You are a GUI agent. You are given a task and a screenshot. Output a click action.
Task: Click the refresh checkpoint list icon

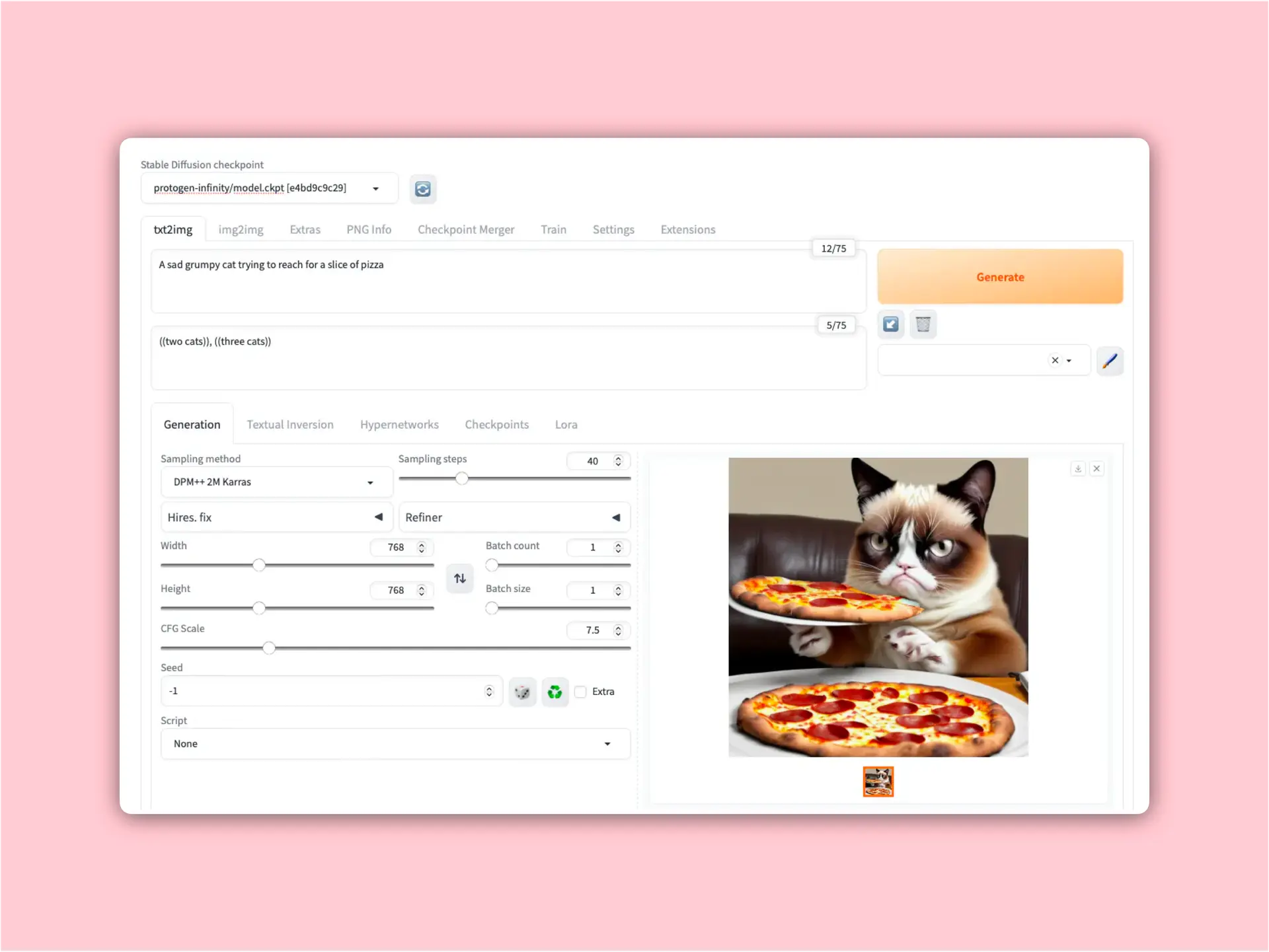pos(422,189)
